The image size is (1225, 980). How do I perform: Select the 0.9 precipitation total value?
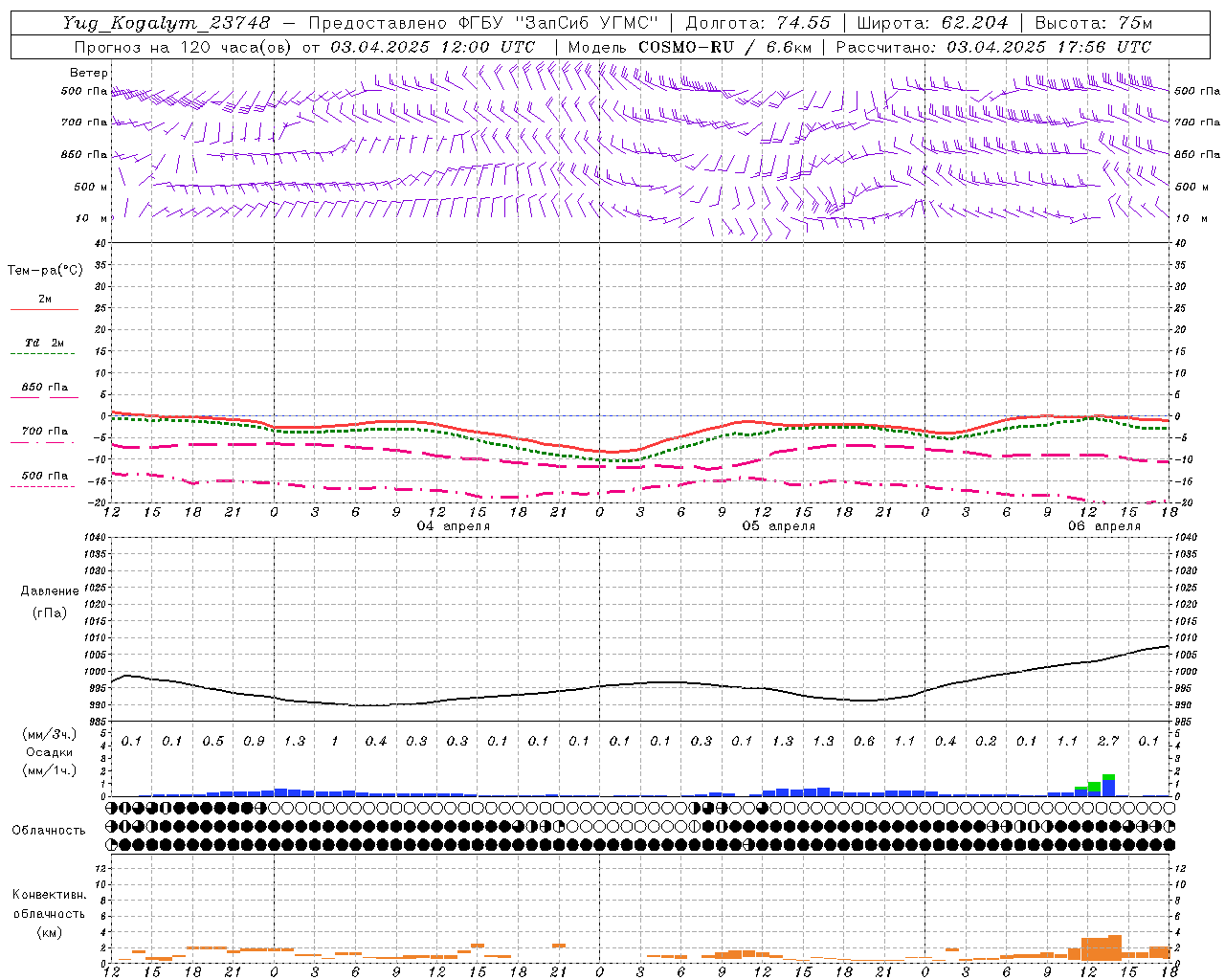[254, 742]
